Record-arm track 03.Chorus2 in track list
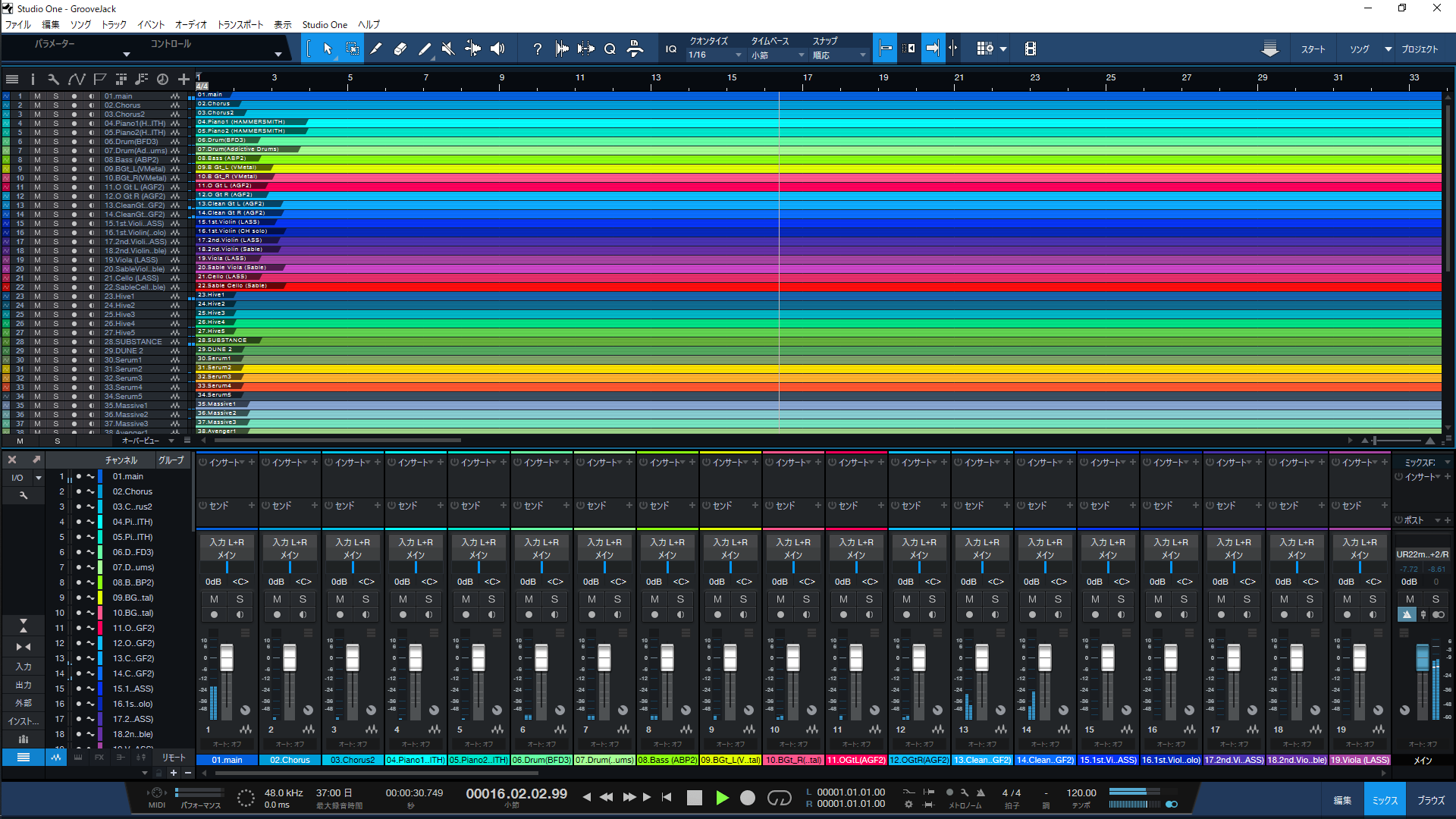The width and height of the screenshot is (1456, 819). coord(74,115)
